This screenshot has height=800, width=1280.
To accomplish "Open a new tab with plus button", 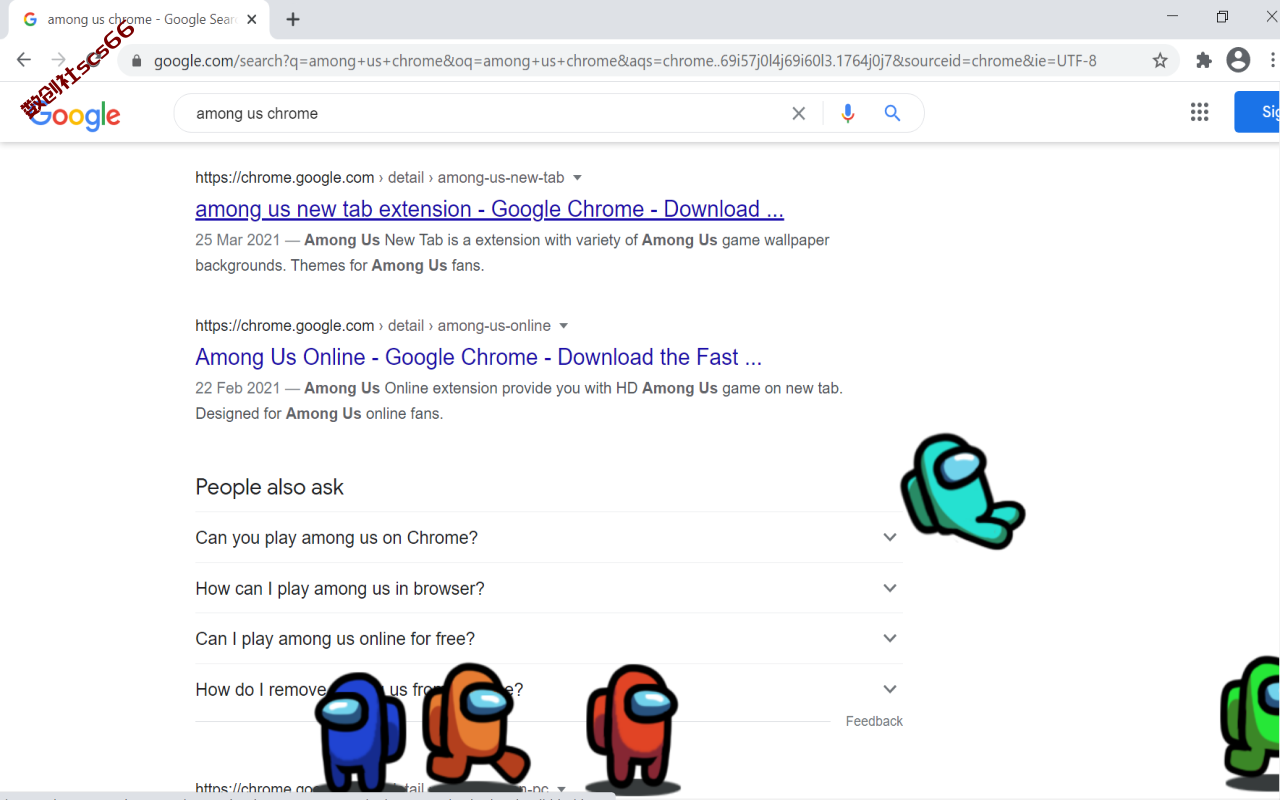I will click(x=293, y=19).
